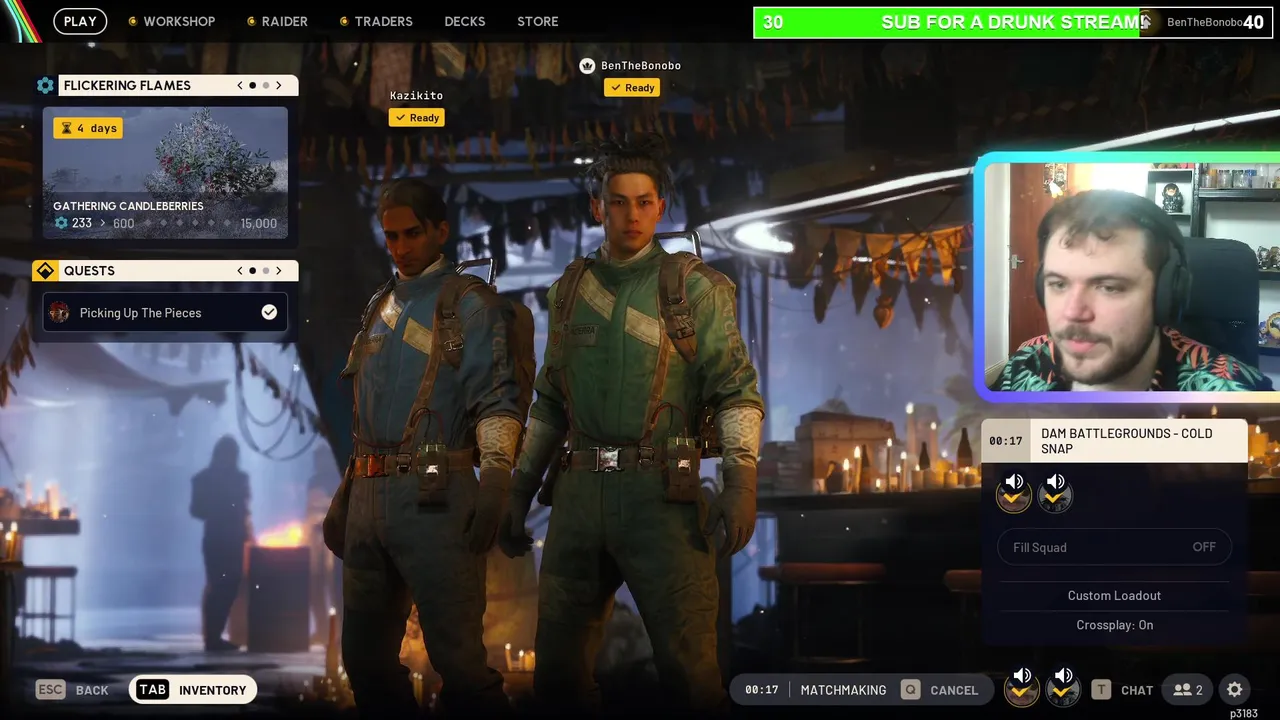Open the Picking Up The Pieces quest
This screenshot has width=1280, height=720.
coord(165,313)
